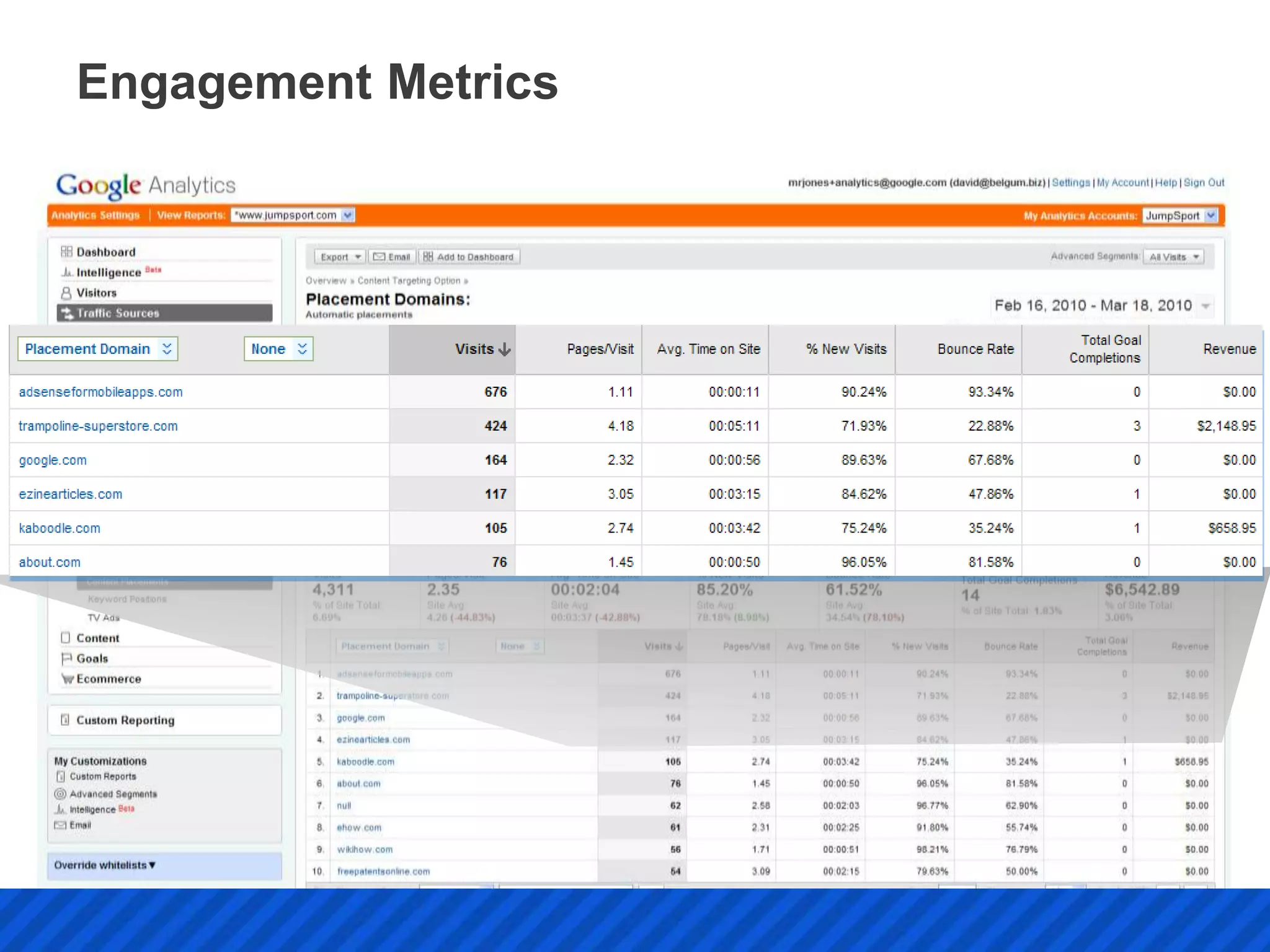
Task: Click the Email envelope icon under My Customizations
Action: tap(60, 825)
